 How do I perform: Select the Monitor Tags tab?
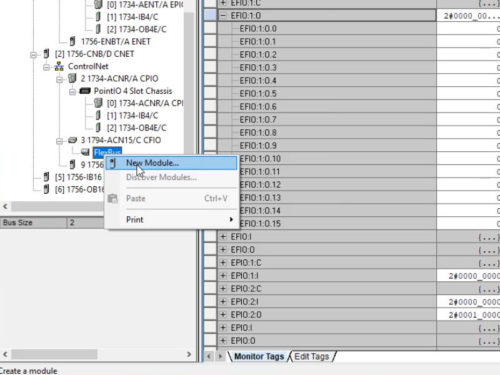pyautogui.click(x=259, y=356)
